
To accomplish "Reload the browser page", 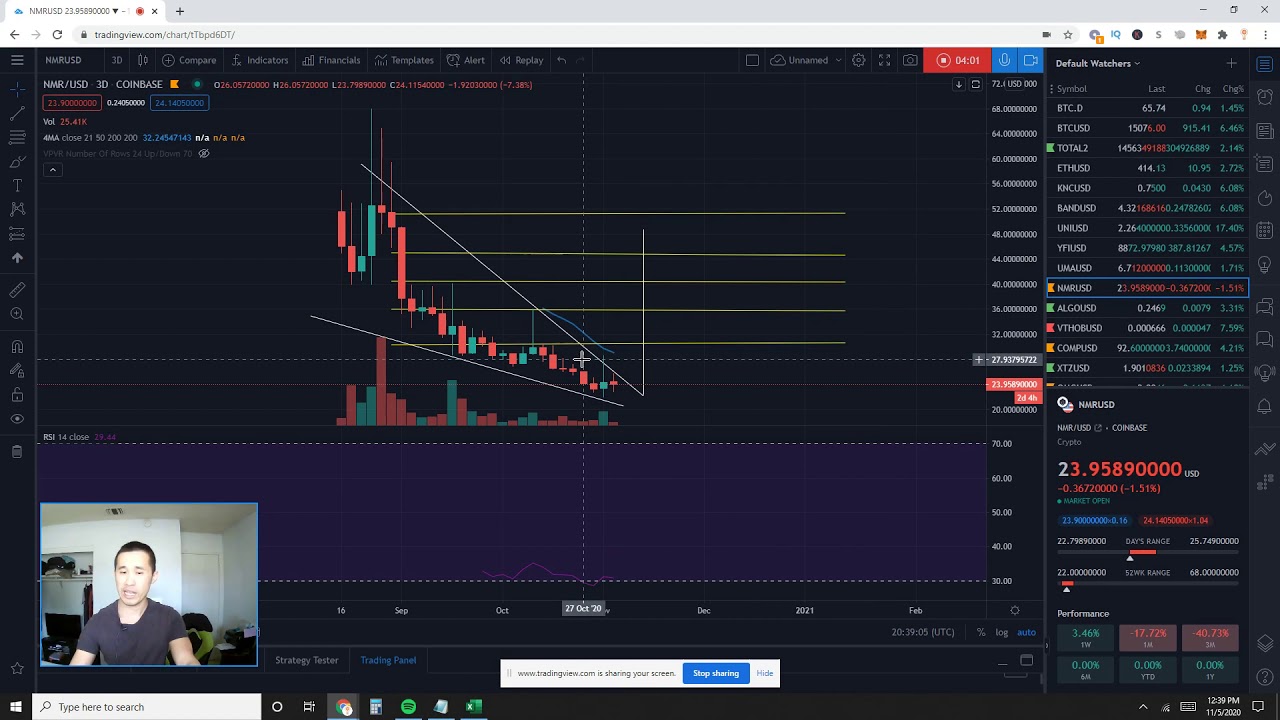I will click(x=57, y=34).
